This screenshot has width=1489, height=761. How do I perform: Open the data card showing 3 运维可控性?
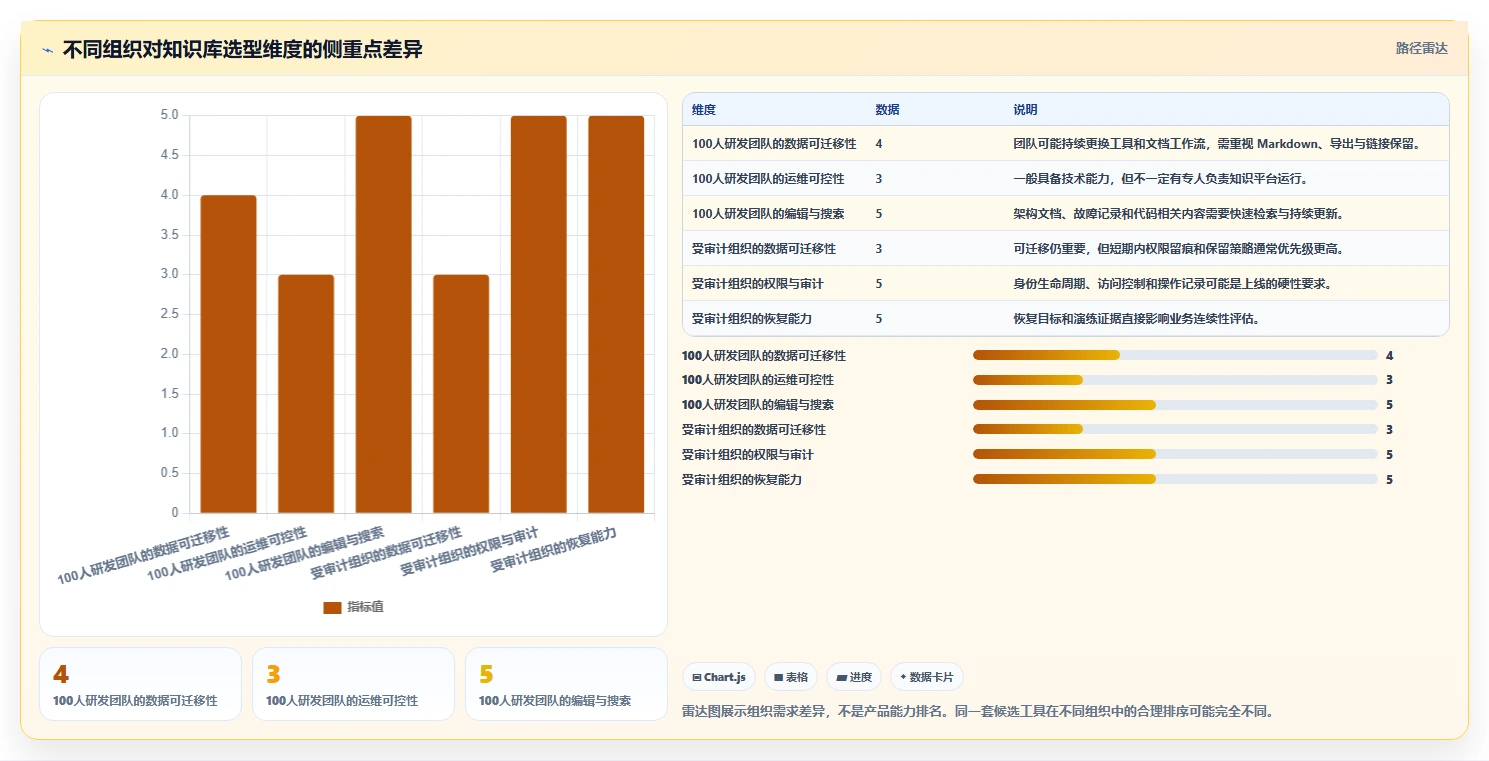point(354,684)
